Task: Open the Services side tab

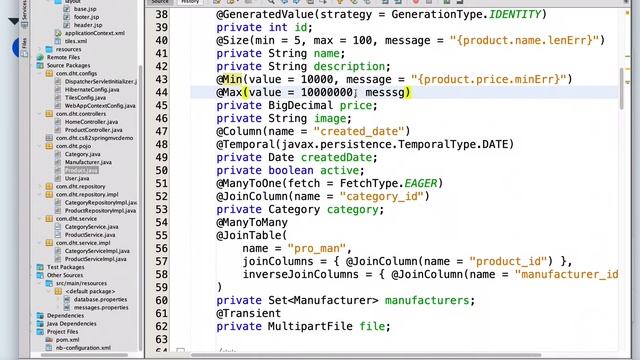Action: coord(24,13)
